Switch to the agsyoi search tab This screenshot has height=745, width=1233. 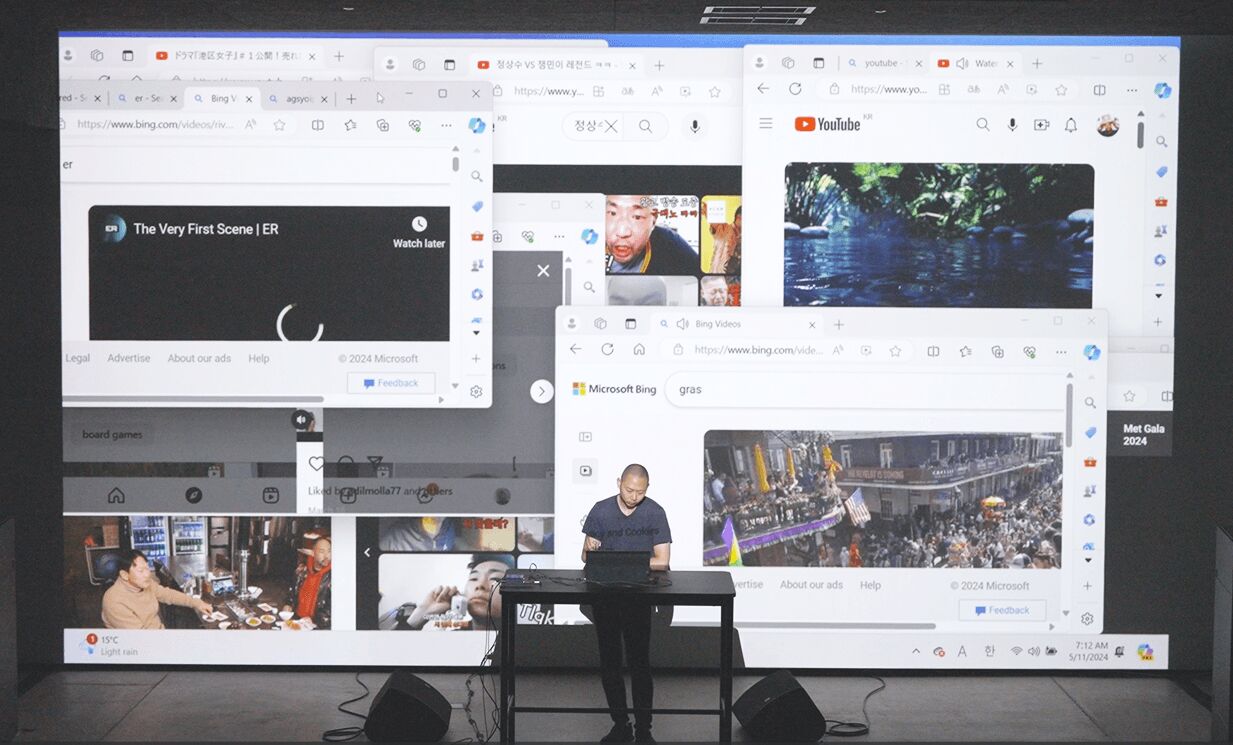[299, 99]
